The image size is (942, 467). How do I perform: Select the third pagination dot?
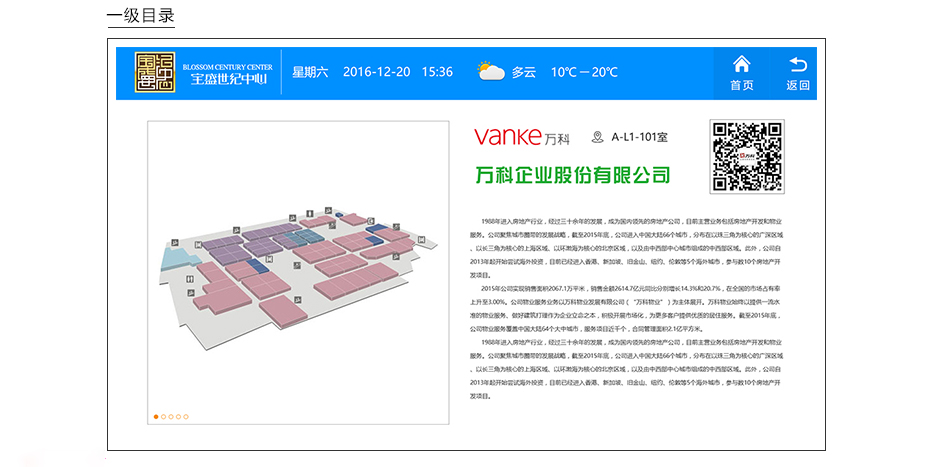[x=170, y=416]
